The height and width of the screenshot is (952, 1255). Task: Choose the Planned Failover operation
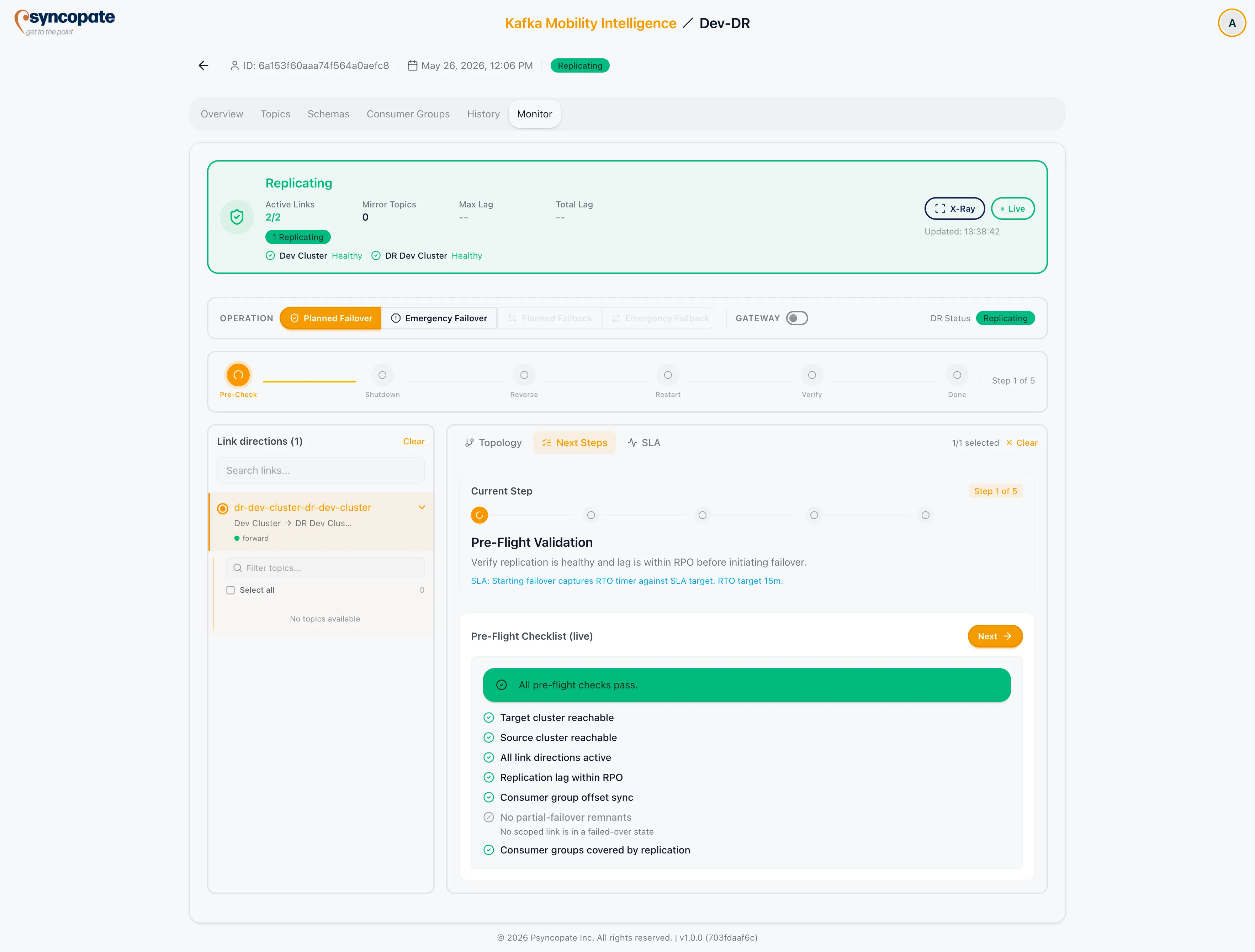point(330,318)
